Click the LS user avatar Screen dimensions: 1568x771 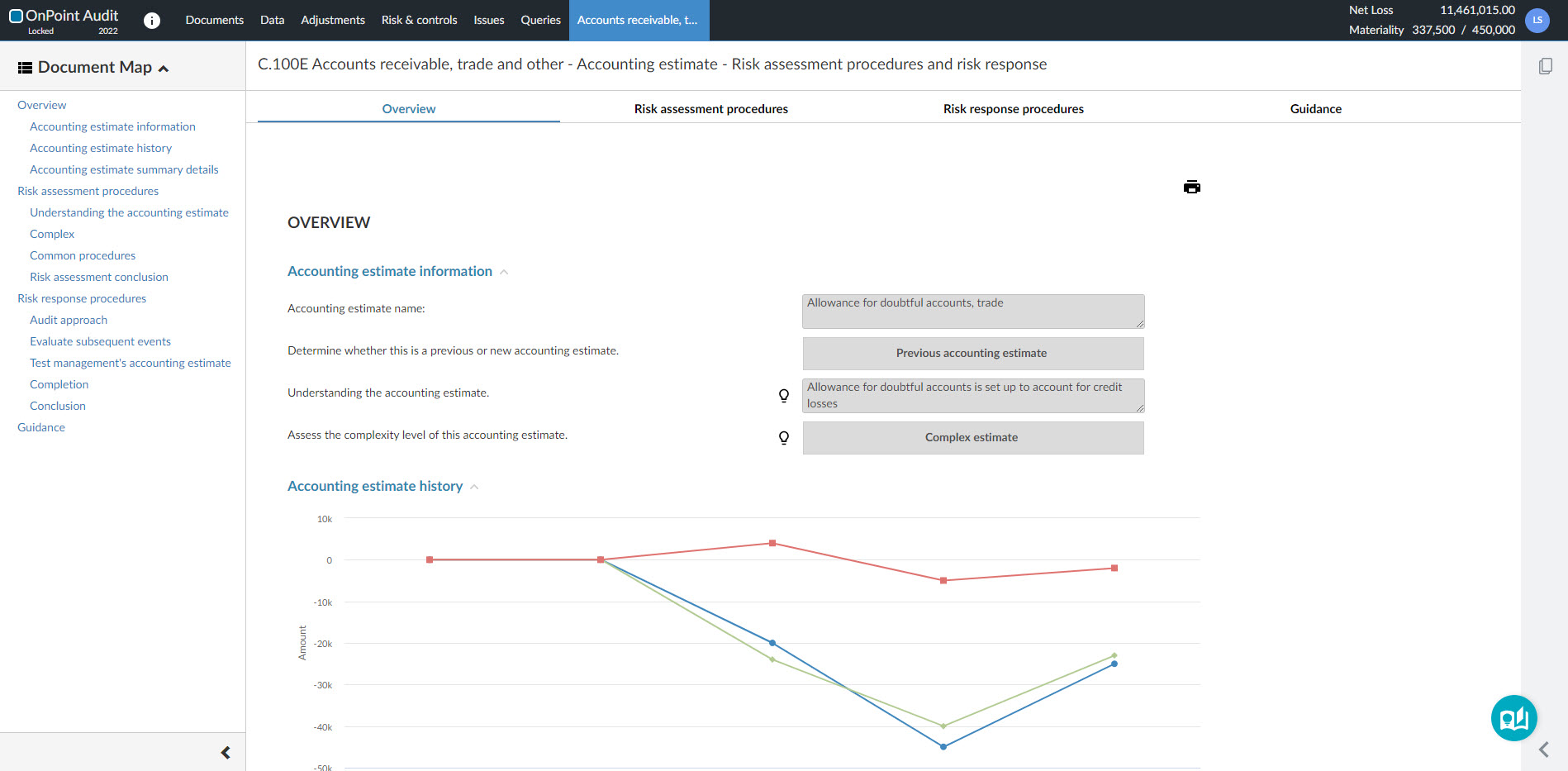pyautogui.click(x=1537, y=21)
